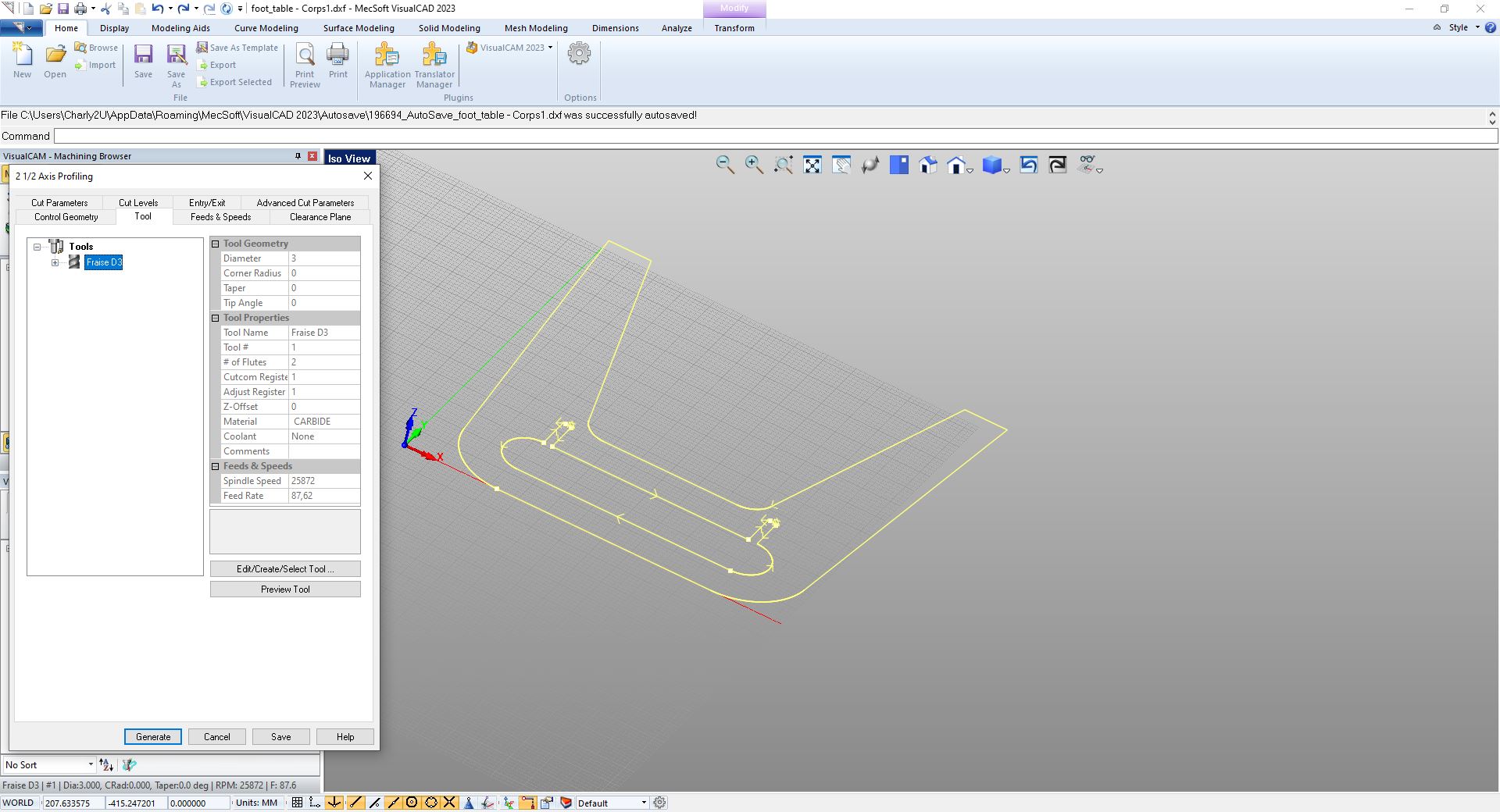This screenshot has width=1500, height=812.
Task: Click the dialog Cancel button
Action: point(217,736)
